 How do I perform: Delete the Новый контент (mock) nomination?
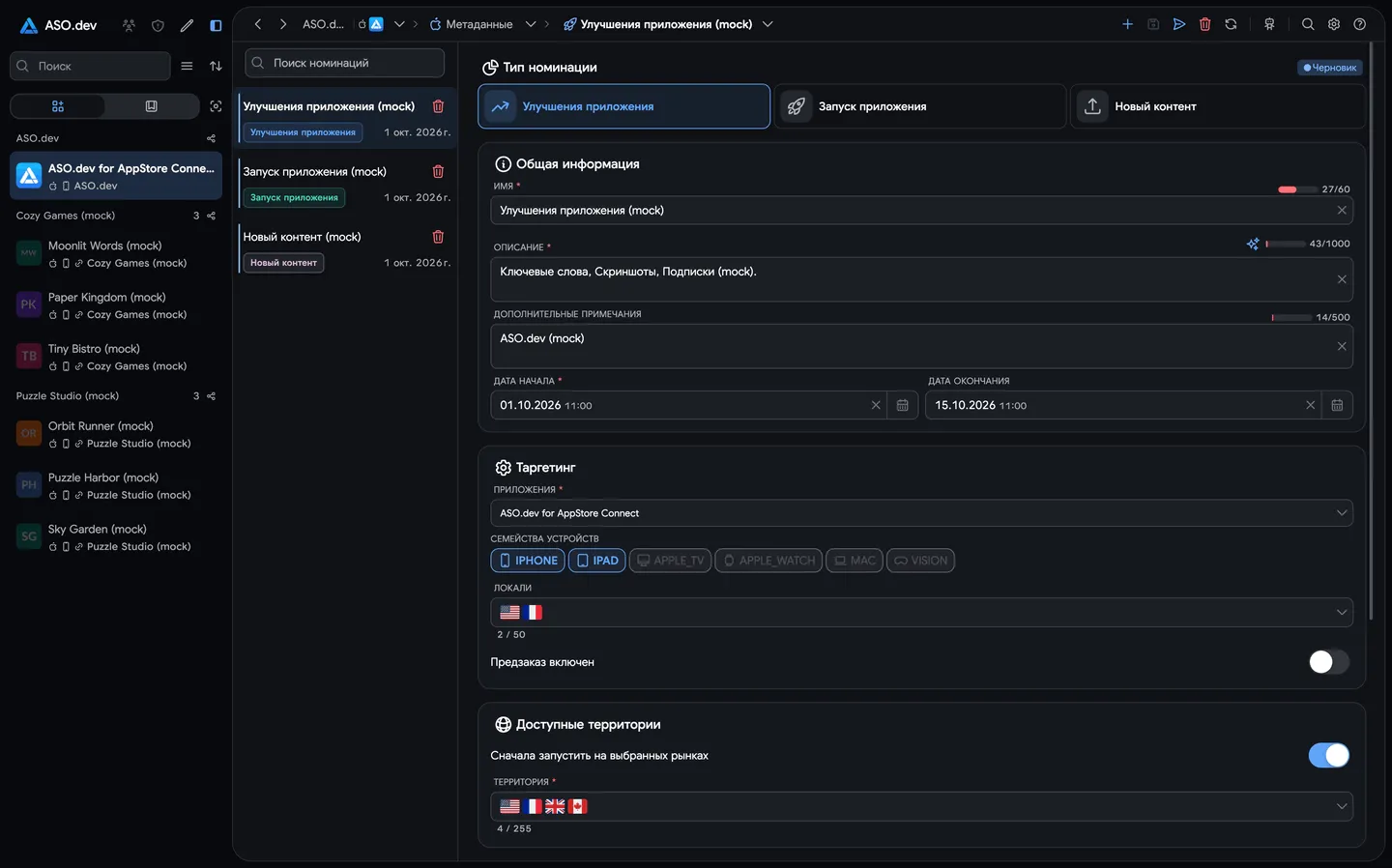click(x=438, y=237)
